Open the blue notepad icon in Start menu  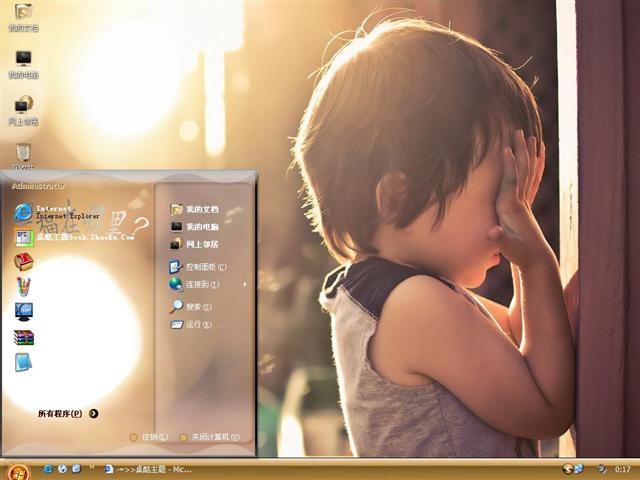coord(24,362)
